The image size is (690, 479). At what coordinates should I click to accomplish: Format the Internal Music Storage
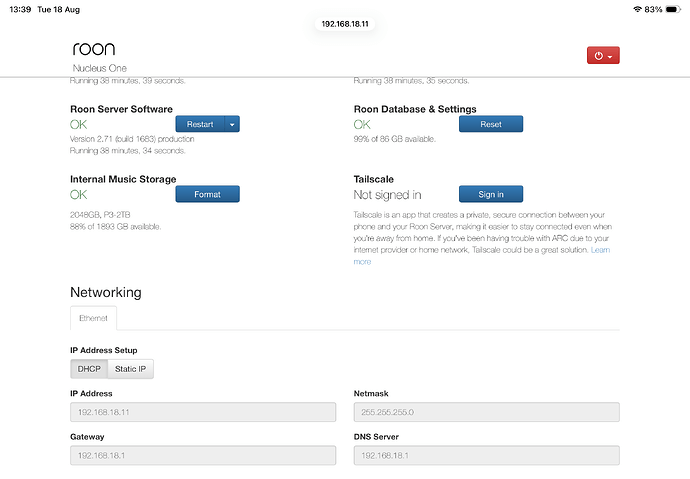(207, 194)
